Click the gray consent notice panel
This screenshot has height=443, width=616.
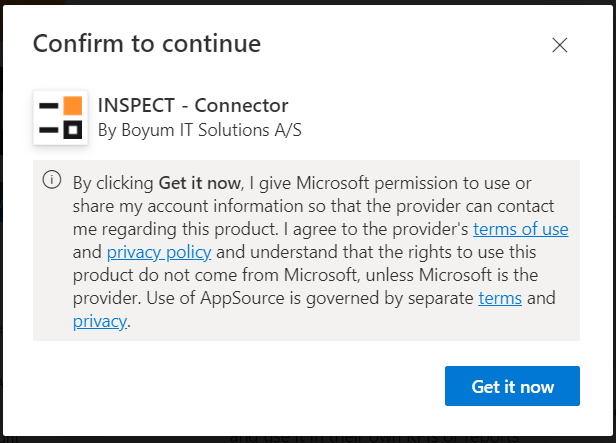(306, 251)
